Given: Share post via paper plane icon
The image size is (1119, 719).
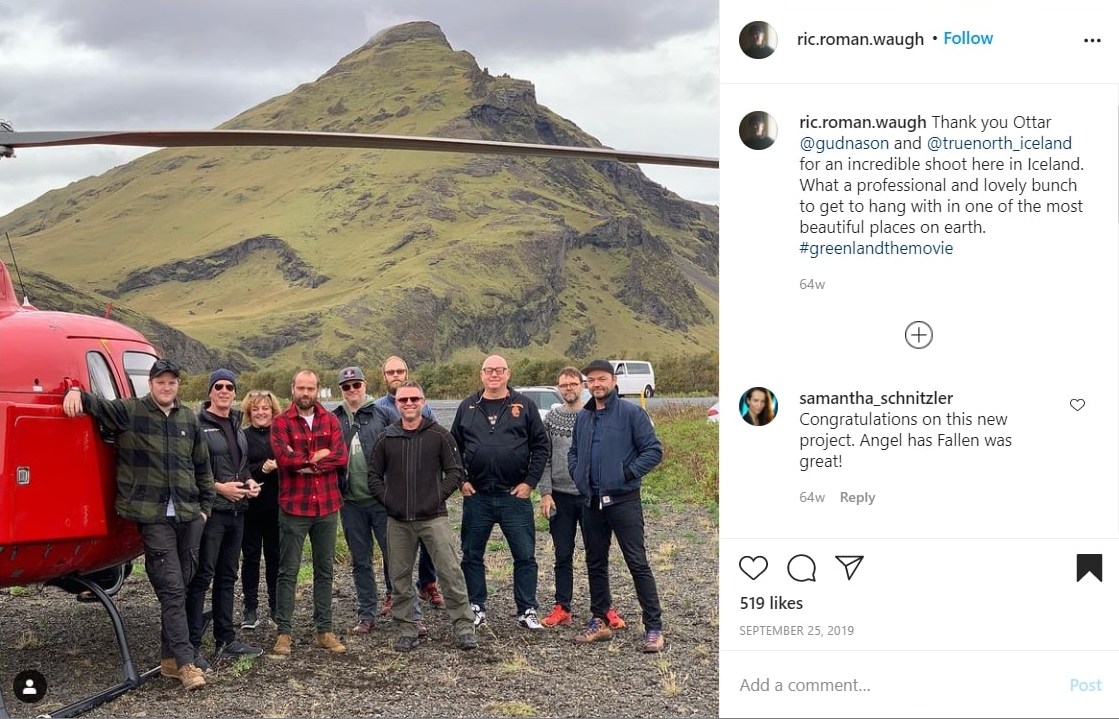Looking at the screenshot, I should [x=849, y=567].
